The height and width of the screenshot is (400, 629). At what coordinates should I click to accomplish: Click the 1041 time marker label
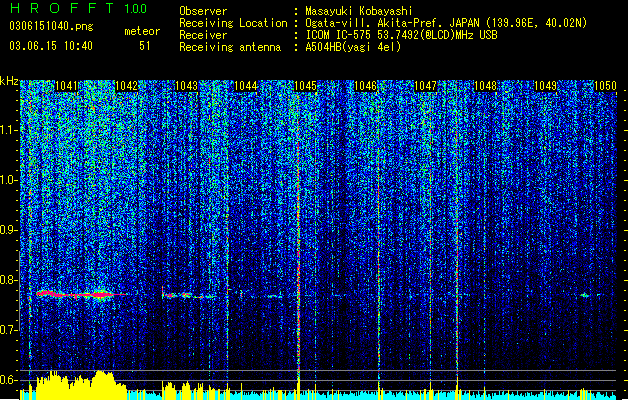pyautogui.click(x=66, y=86)
